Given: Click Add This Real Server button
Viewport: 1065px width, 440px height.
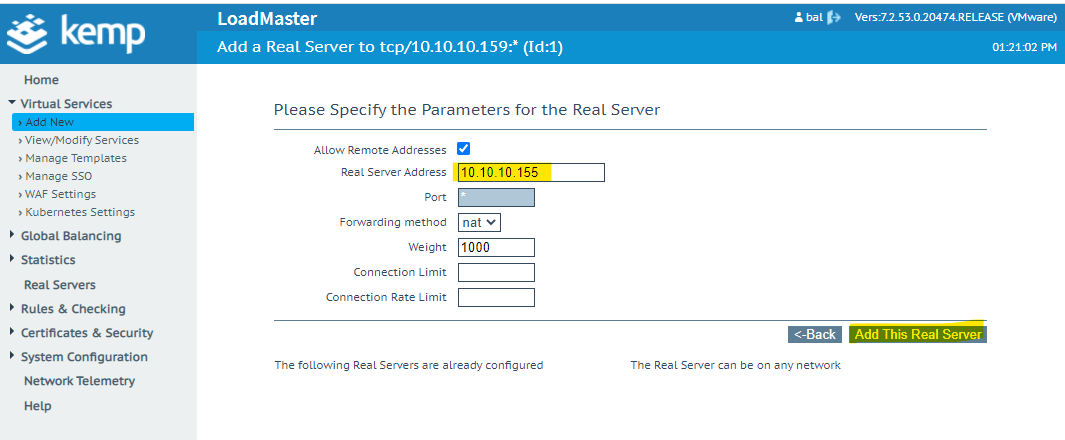Looking at the screenshot, I should click(x=918, y=334).
